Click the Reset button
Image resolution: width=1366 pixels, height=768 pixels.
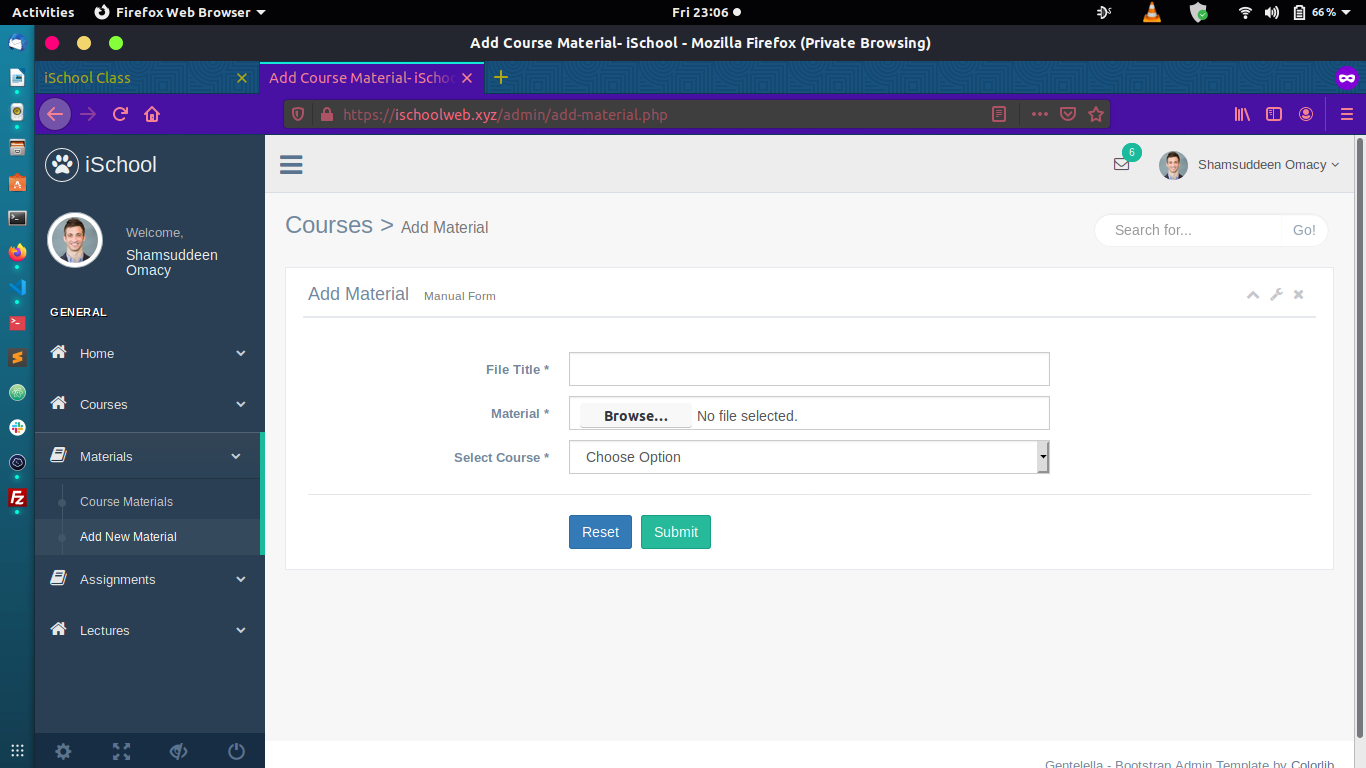[x=600, y=532]
